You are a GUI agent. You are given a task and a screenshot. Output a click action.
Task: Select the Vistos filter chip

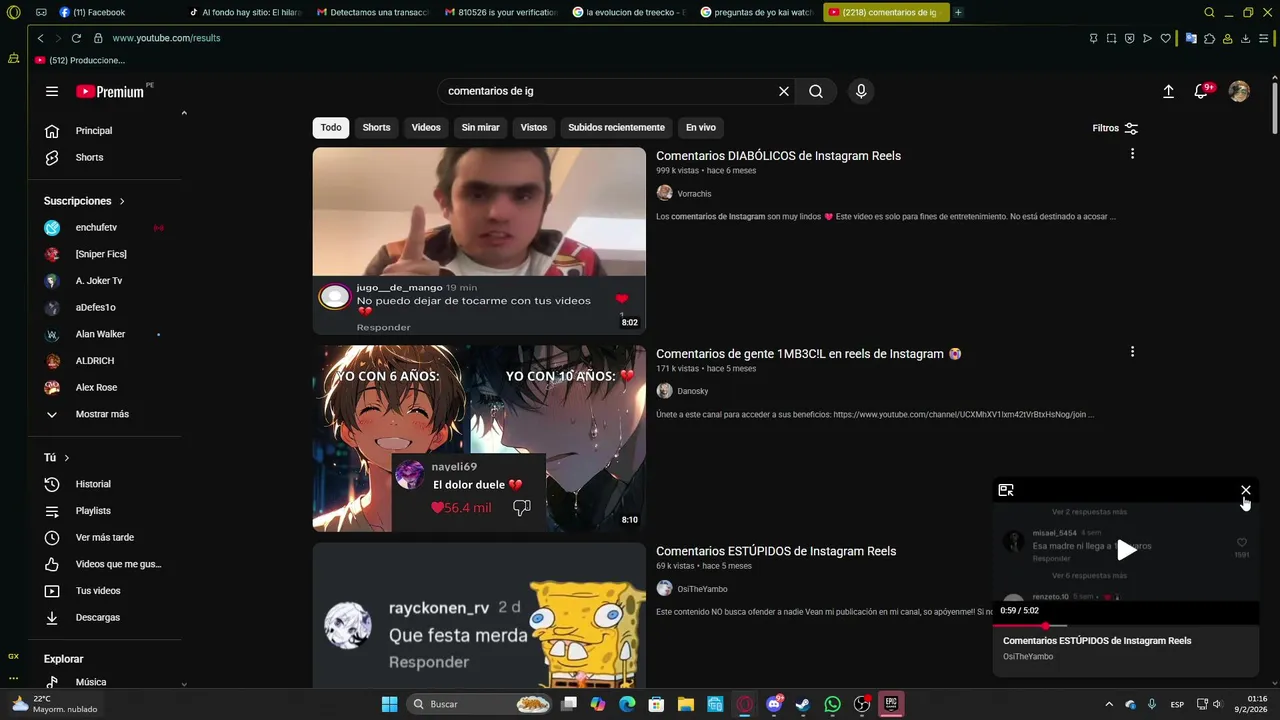534,128
